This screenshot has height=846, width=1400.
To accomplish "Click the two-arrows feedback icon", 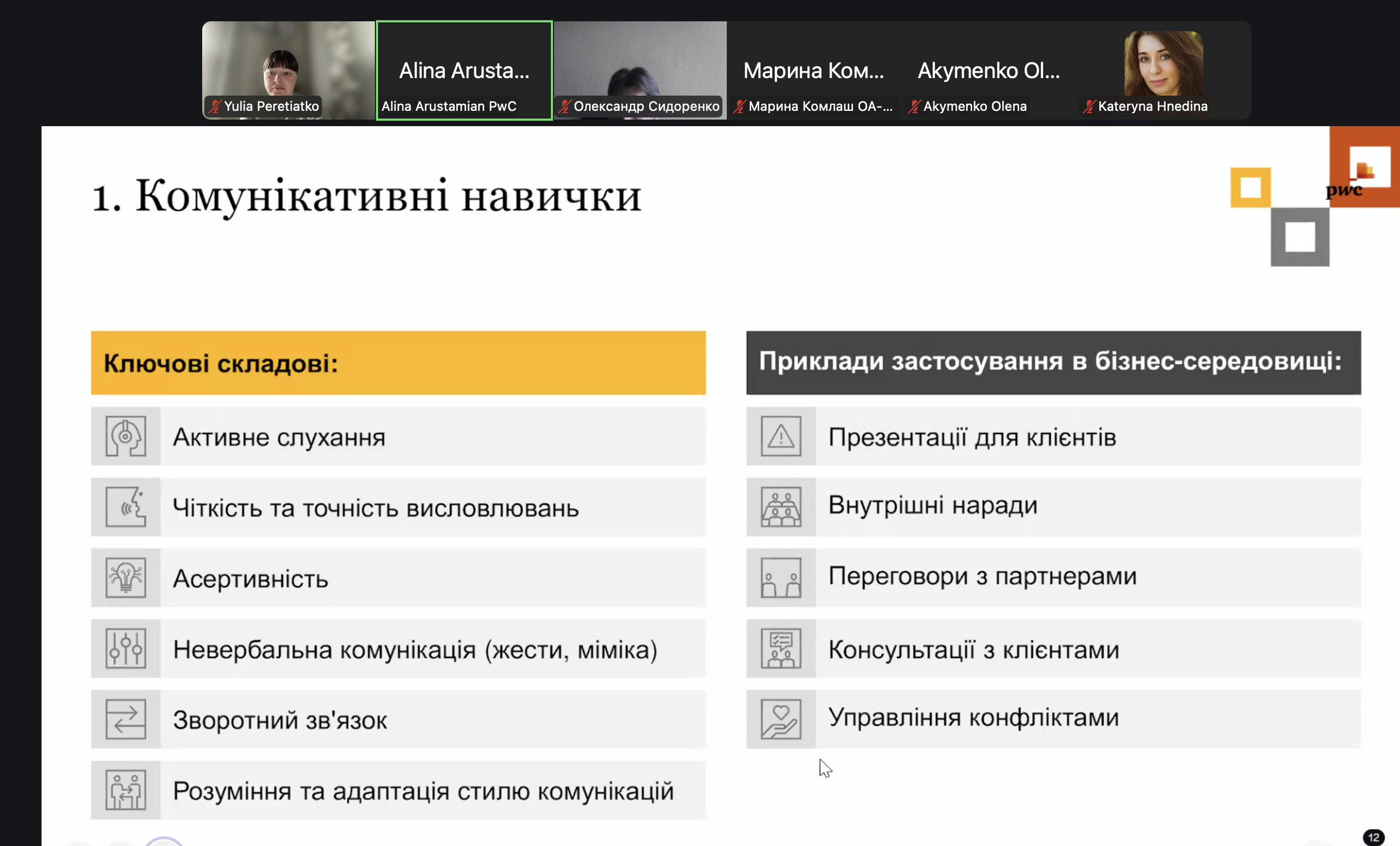I will click(126, 719).
